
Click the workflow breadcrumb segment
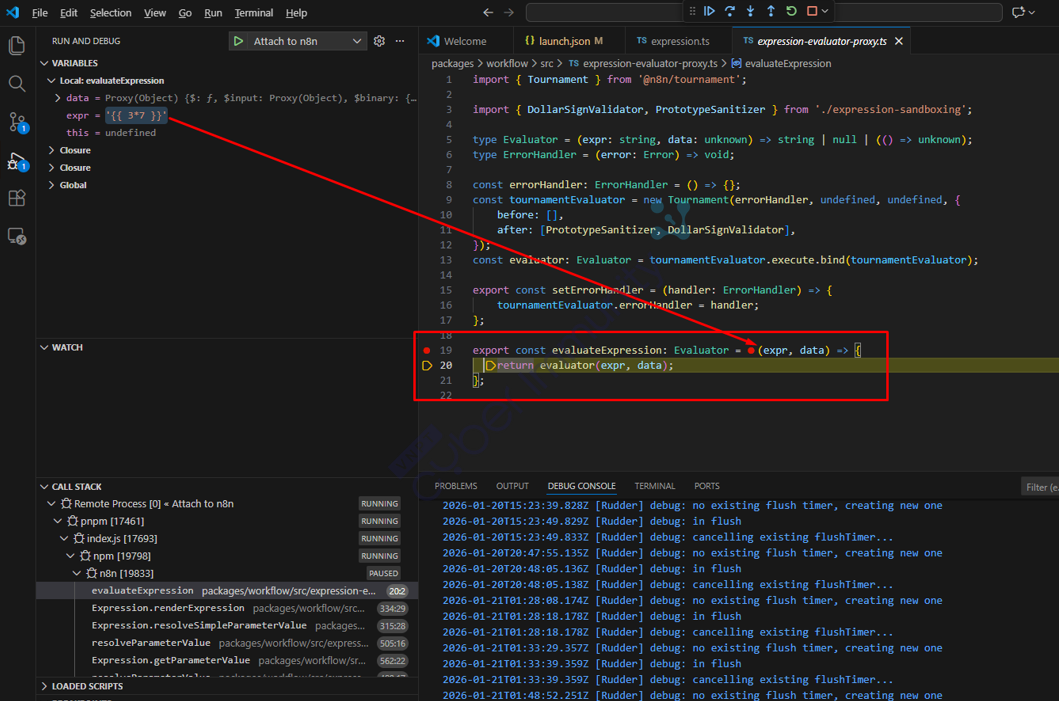507,63
